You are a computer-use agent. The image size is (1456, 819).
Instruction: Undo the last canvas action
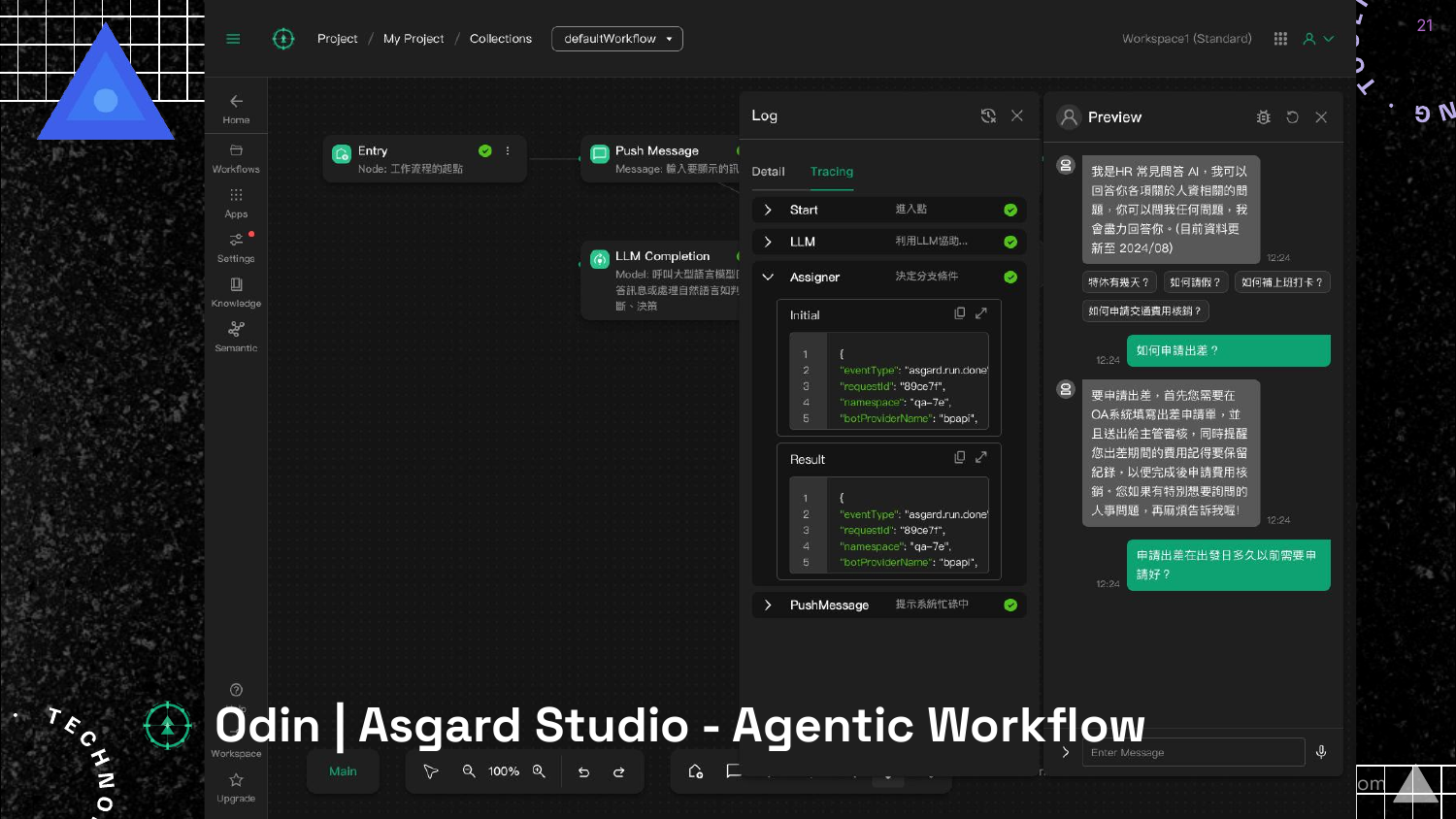pyautogui.click(x=583, y=772)
